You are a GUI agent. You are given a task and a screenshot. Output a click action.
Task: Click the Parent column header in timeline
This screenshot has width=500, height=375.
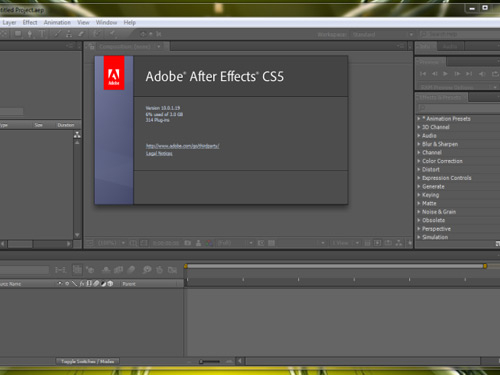pyautogui.click(x=129, y=284)
